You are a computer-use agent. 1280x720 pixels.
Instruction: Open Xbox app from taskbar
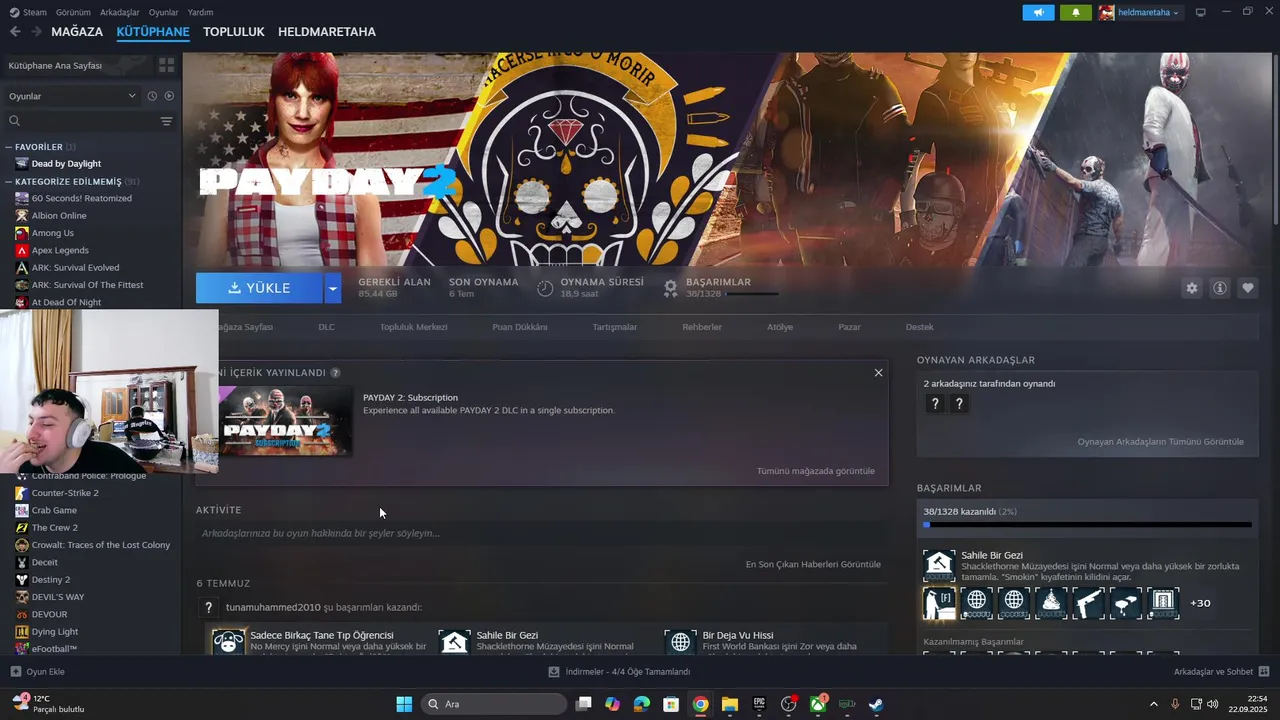817,704
